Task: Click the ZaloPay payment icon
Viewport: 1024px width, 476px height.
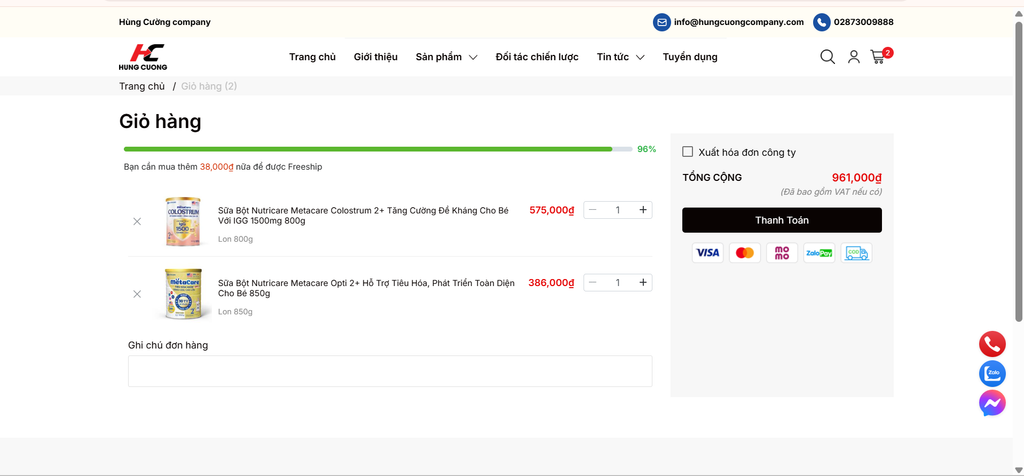Action: pos(819,253)
